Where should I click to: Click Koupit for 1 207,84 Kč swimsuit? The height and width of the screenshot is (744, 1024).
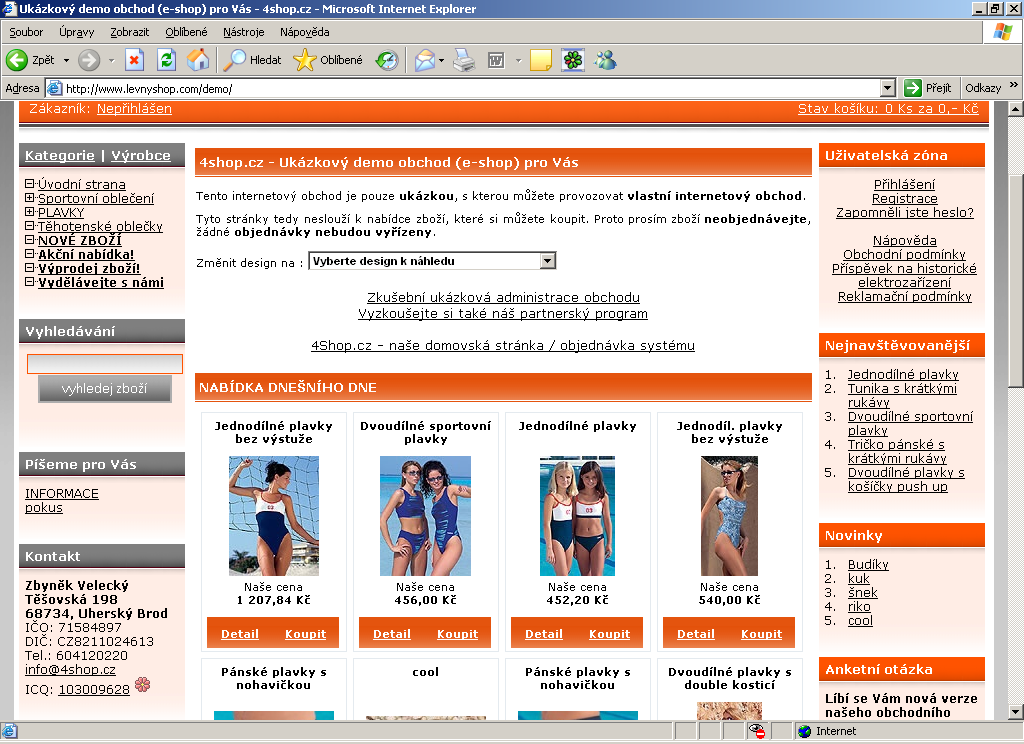pyautogui.click(x=305, y=634)
